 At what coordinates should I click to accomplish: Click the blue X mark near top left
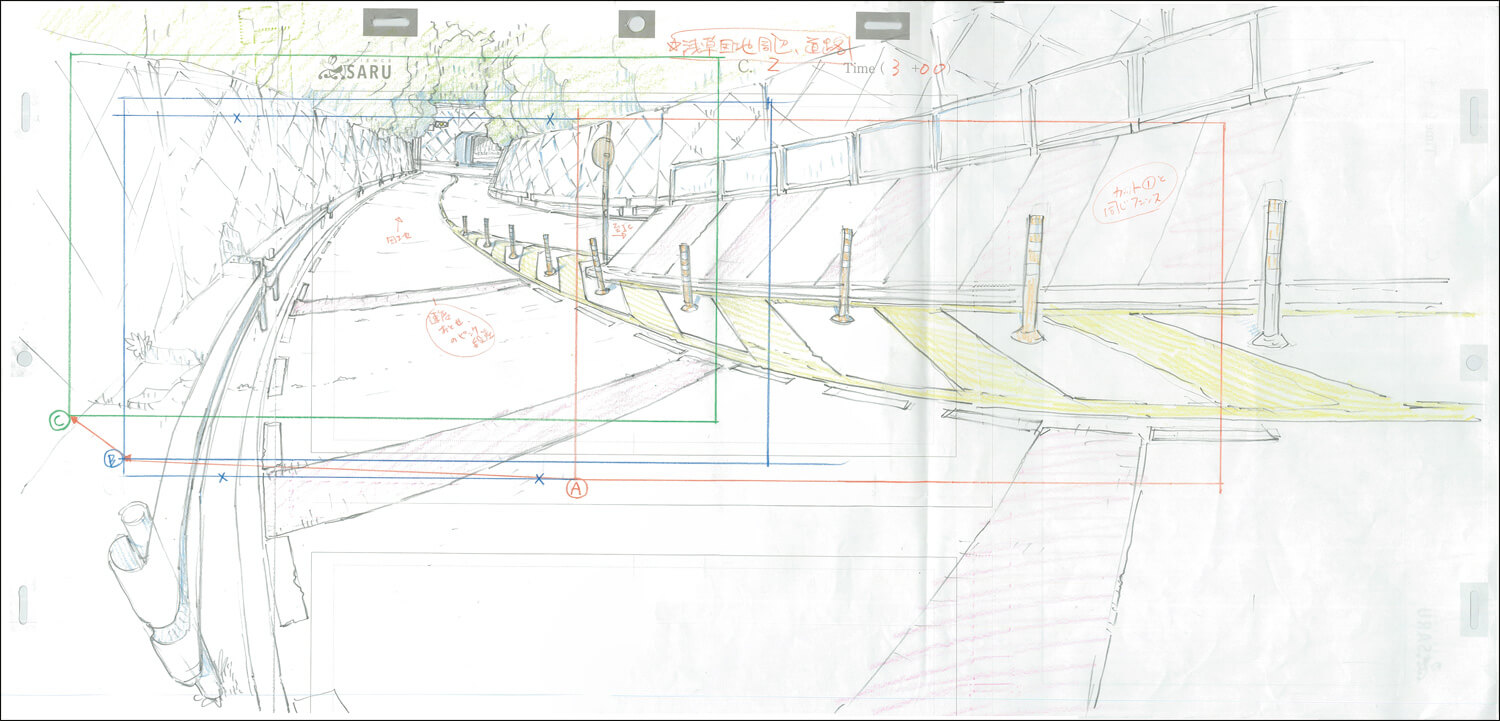click(x=237, y=118)
